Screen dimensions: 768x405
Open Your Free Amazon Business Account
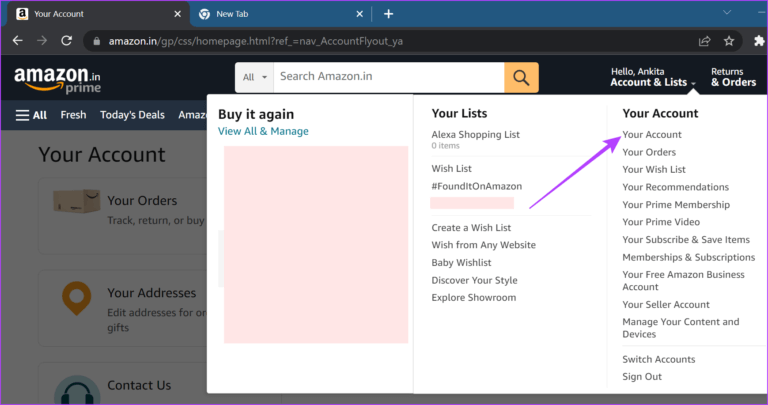click(x=683, y=281)
